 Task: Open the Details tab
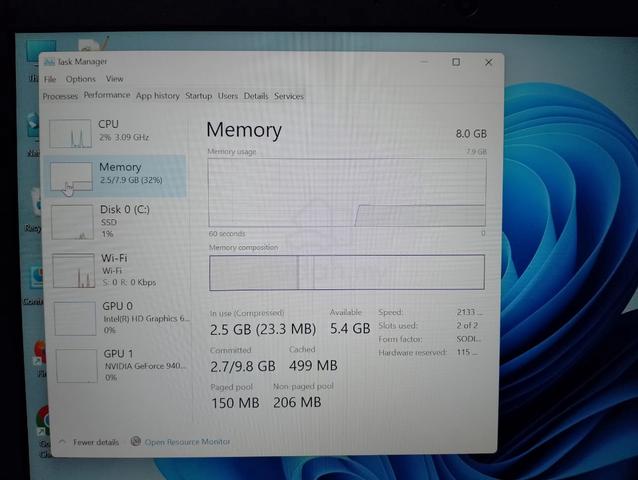click(256, 96)
